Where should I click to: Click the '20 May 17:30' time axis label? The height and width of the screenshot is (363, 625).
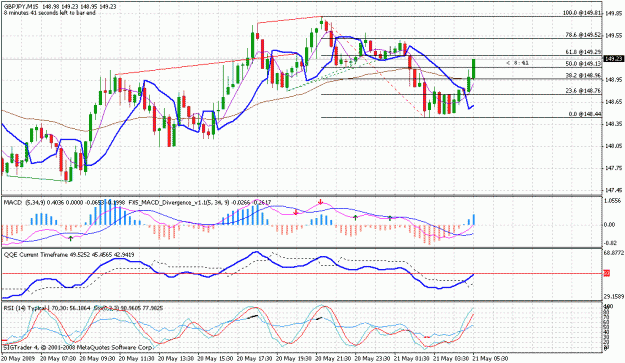click(255, 359)
